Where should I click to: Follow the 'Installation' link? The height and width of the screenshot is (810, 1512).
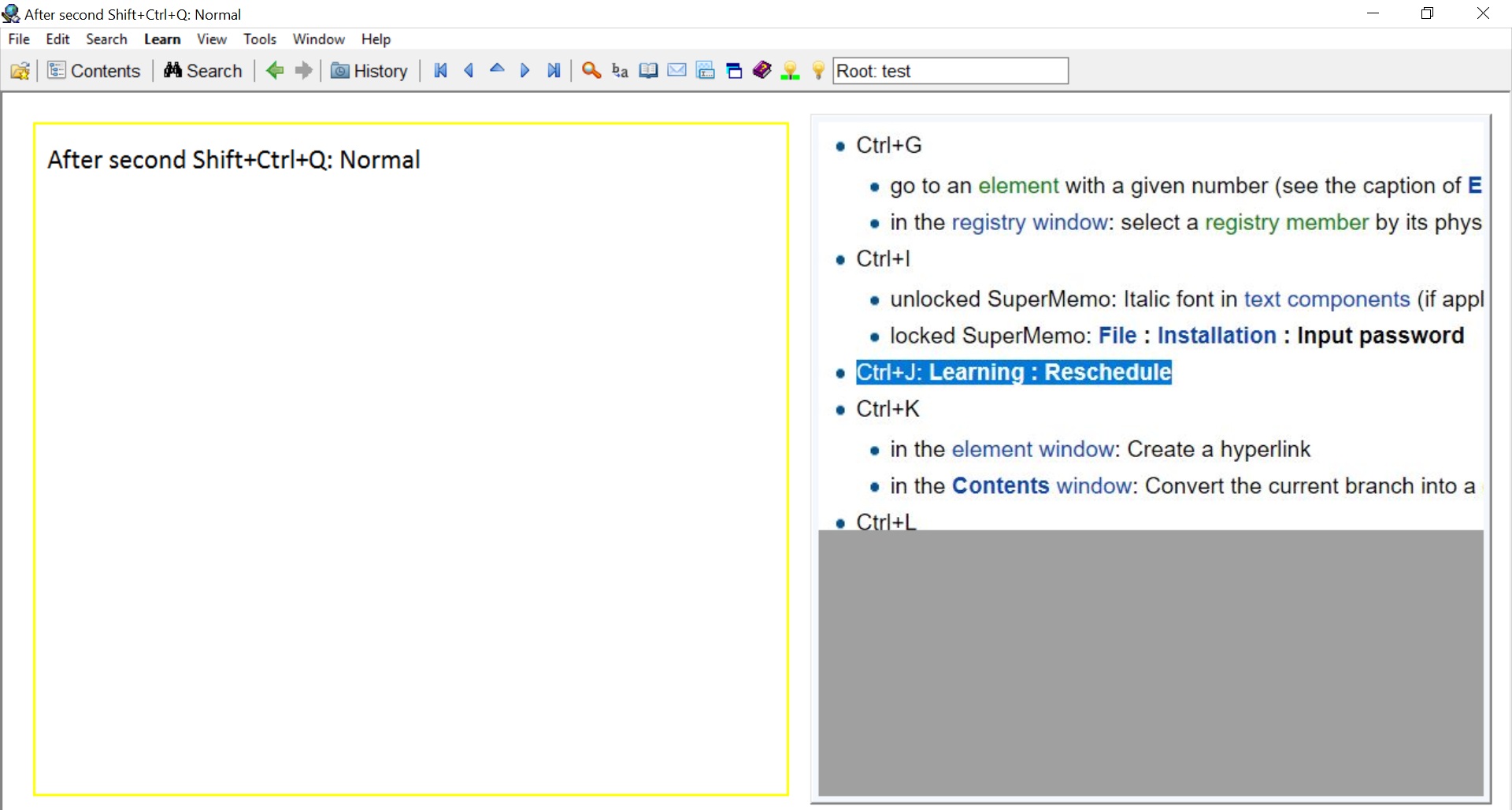click(1217, 336)
